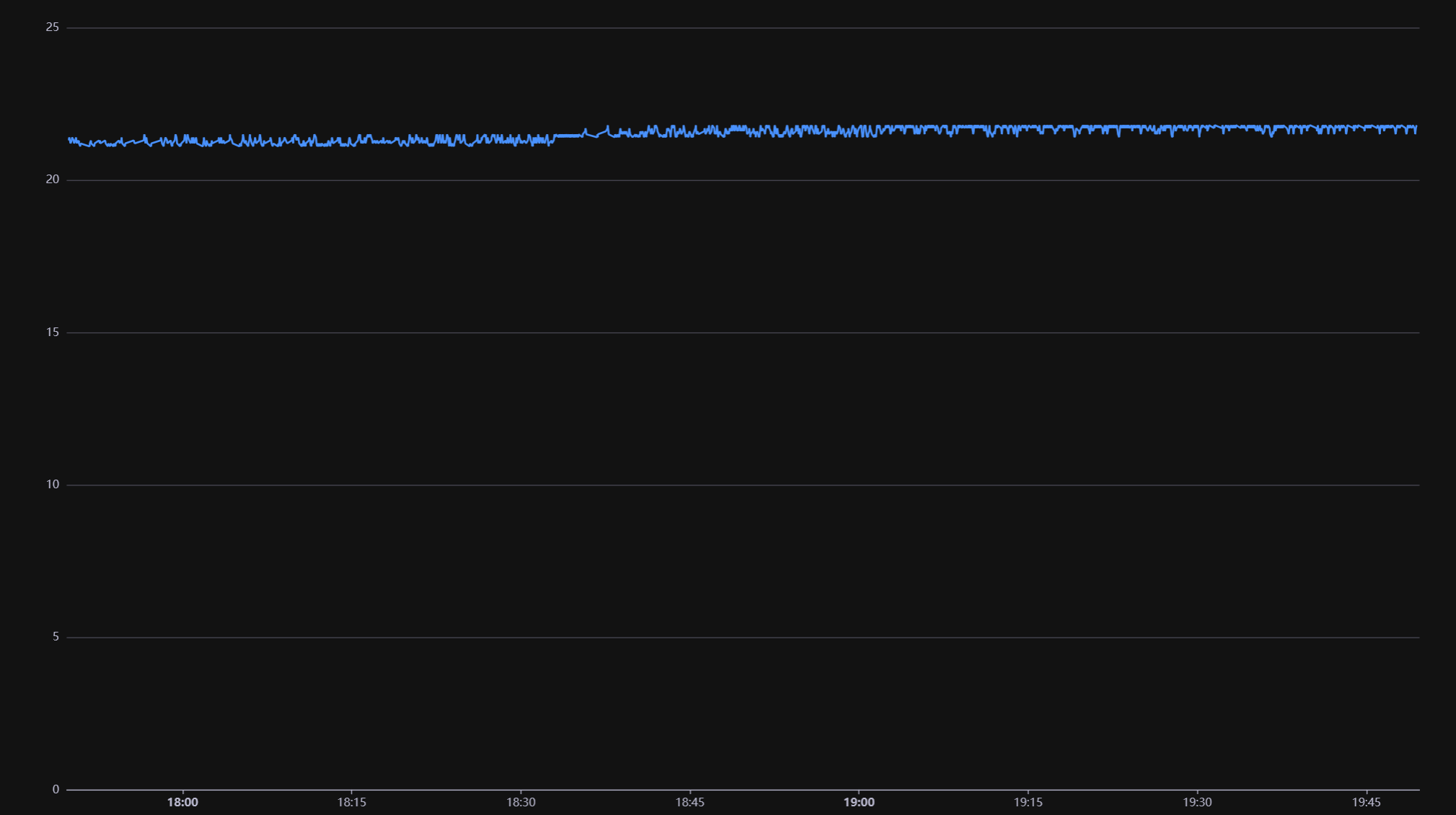Select the 19:45 time axis label
1456x815 pixels.
coord(1367,801)
